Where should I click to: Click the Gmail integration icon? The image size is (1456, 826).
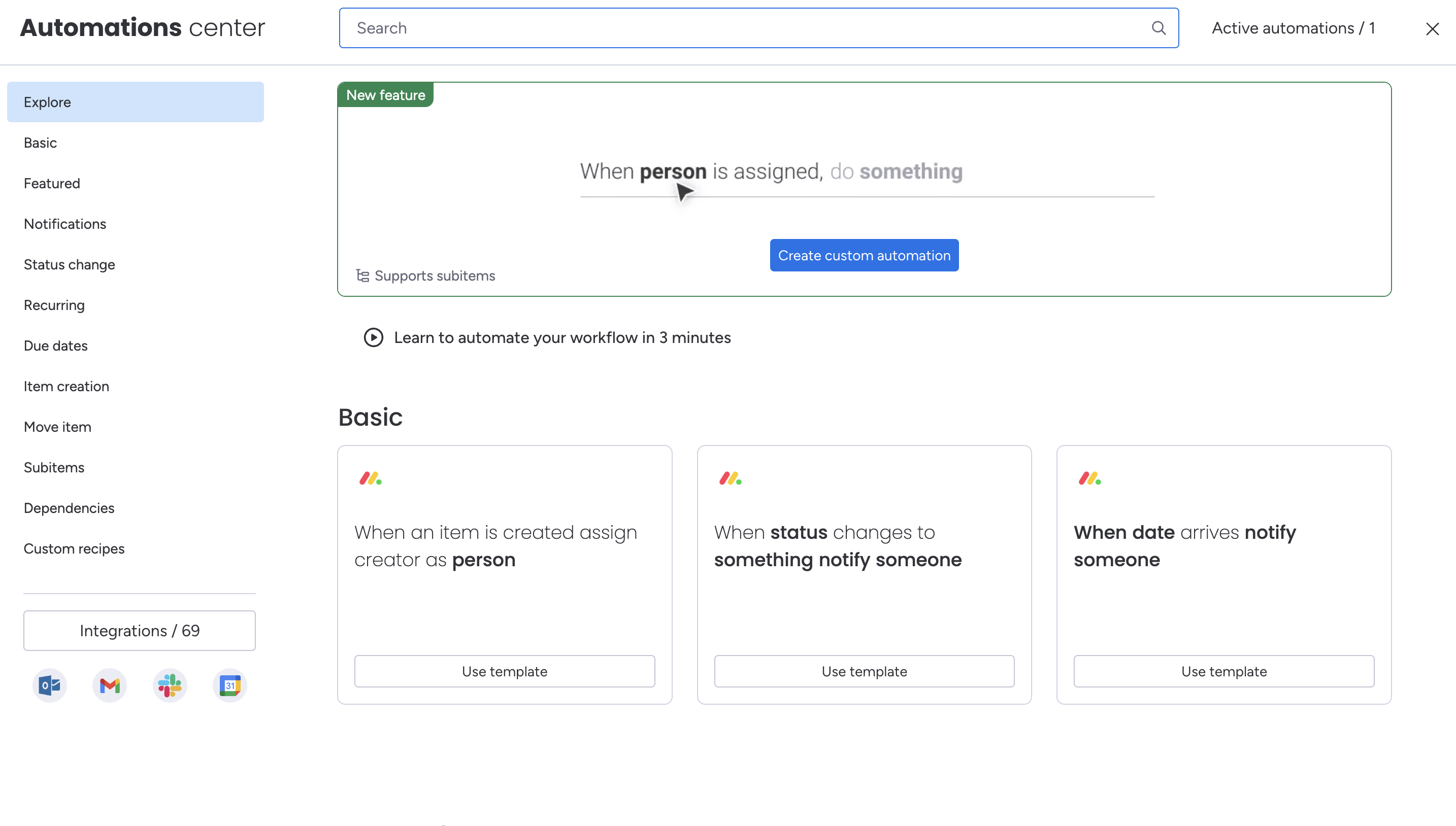click(110, 685)
